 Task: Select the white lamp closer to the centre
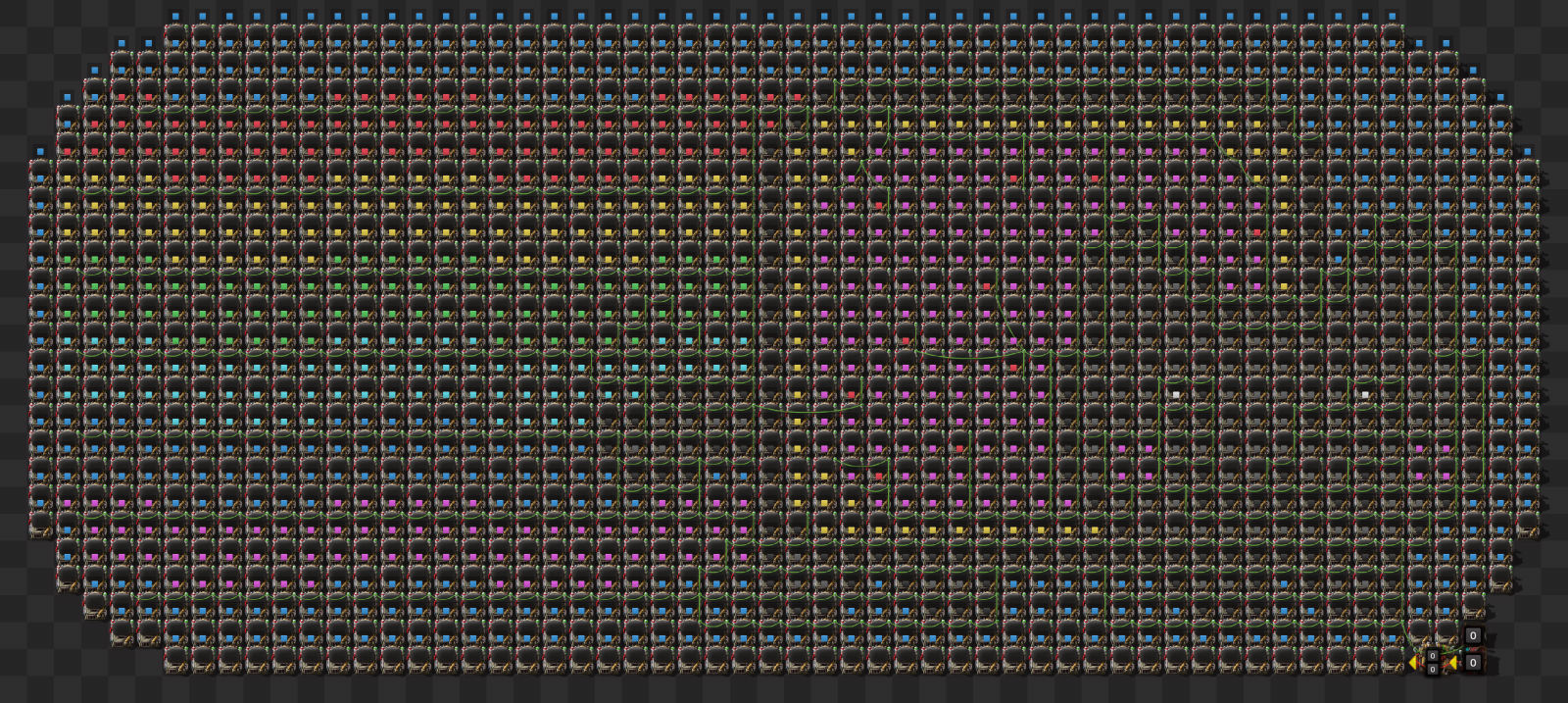coord(1176,395)
